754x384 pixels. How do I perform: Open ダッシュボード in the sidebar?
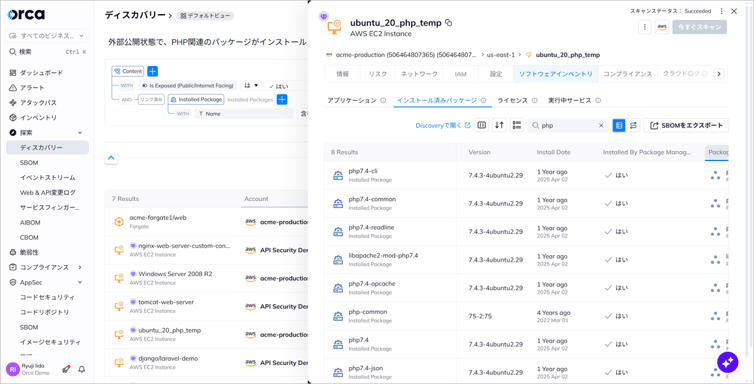[x=41, y=73]
